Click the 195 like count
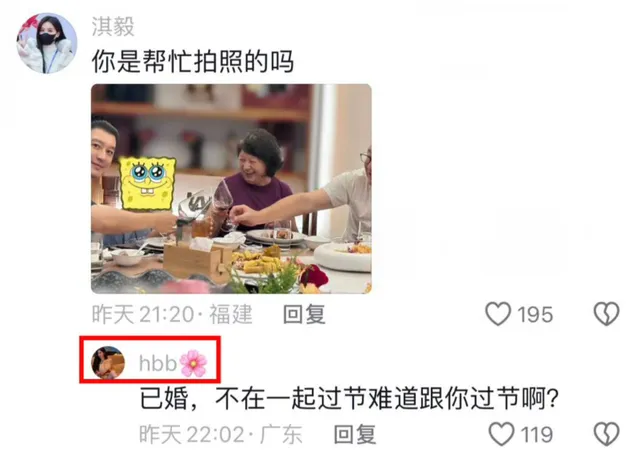This screenshot has height=460, width=640. pos(535,315)
